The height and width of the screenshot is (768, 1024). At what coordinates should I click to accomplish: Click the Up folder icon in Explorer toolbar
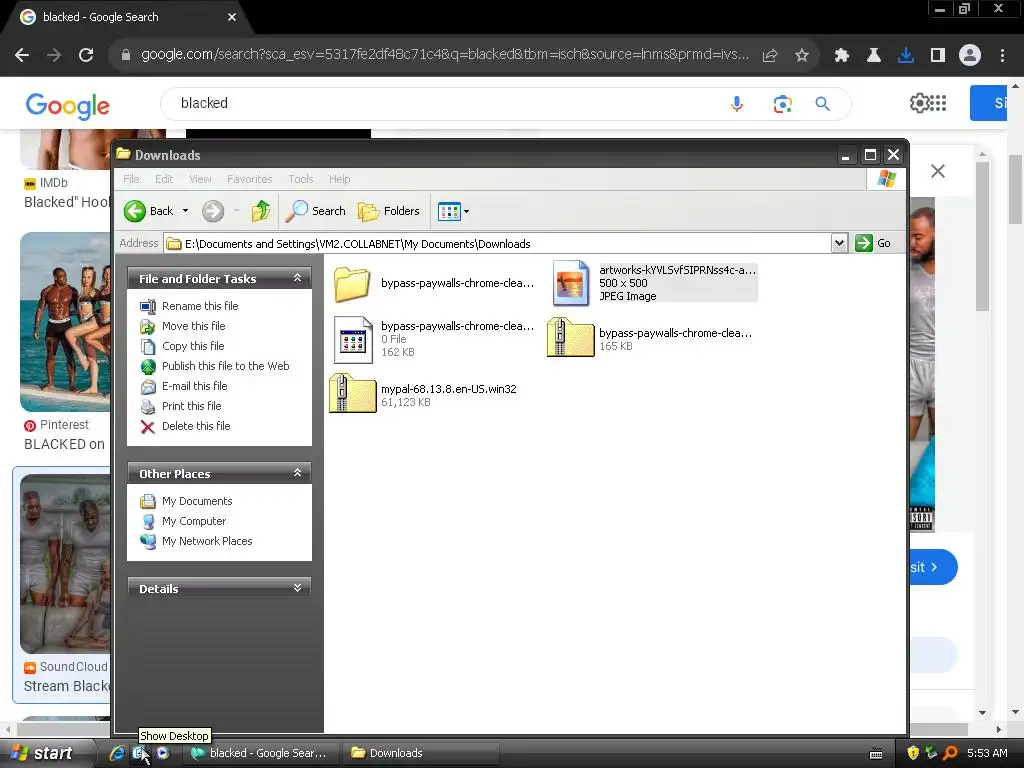261,211
